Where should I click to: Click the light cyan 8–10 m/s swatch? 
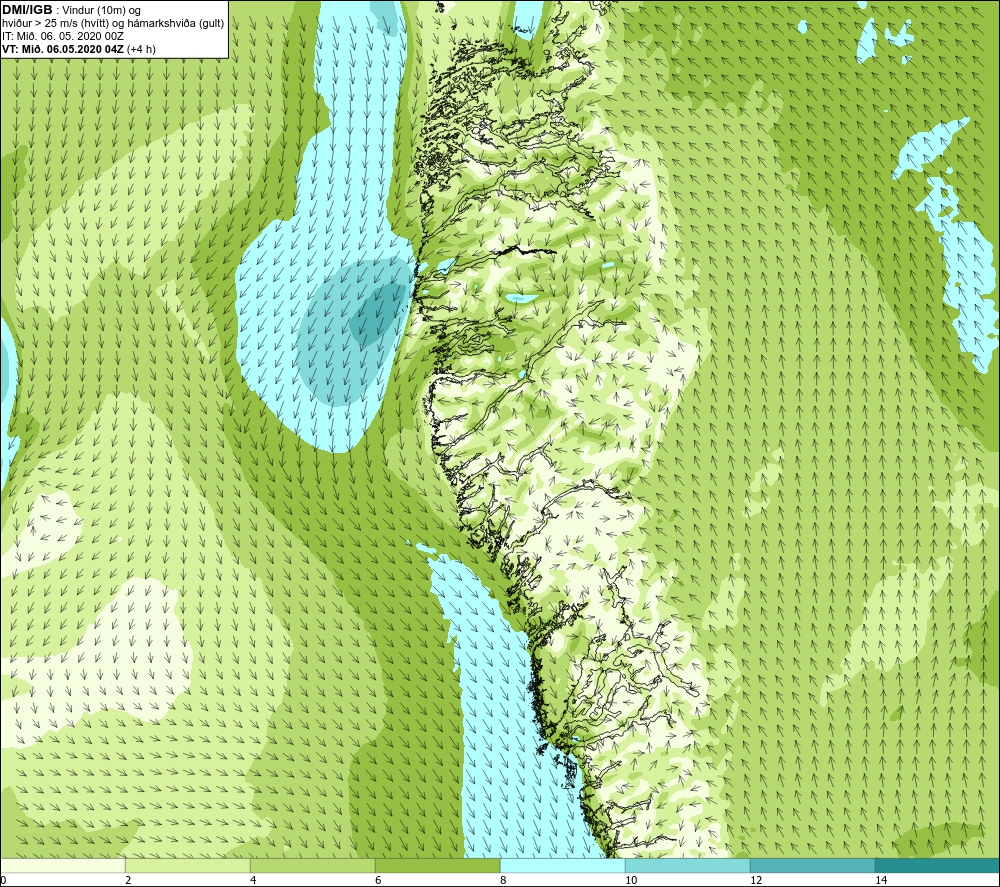coord(562,866)
